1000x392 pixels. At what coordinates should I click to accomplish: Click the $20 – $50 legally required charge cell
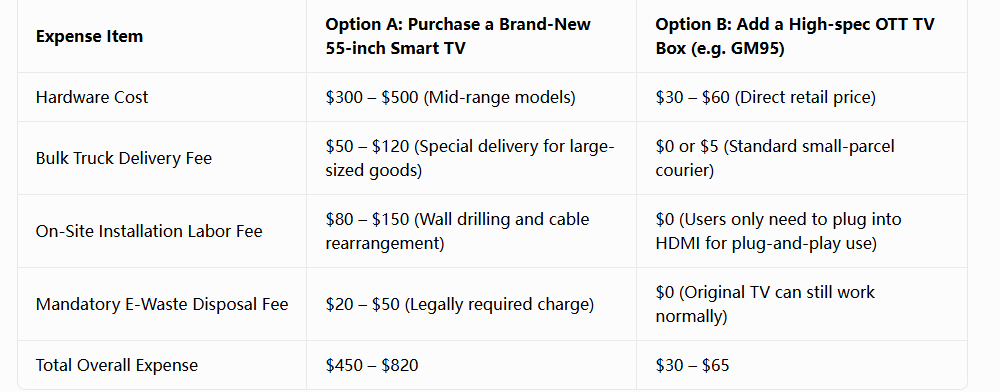click(x=459, y=304)
